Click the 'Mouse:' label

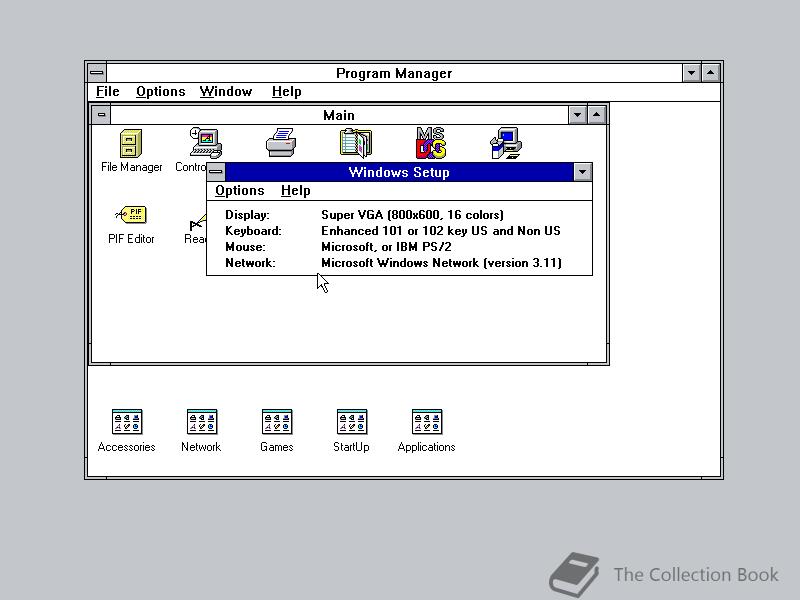pos(245,247)
